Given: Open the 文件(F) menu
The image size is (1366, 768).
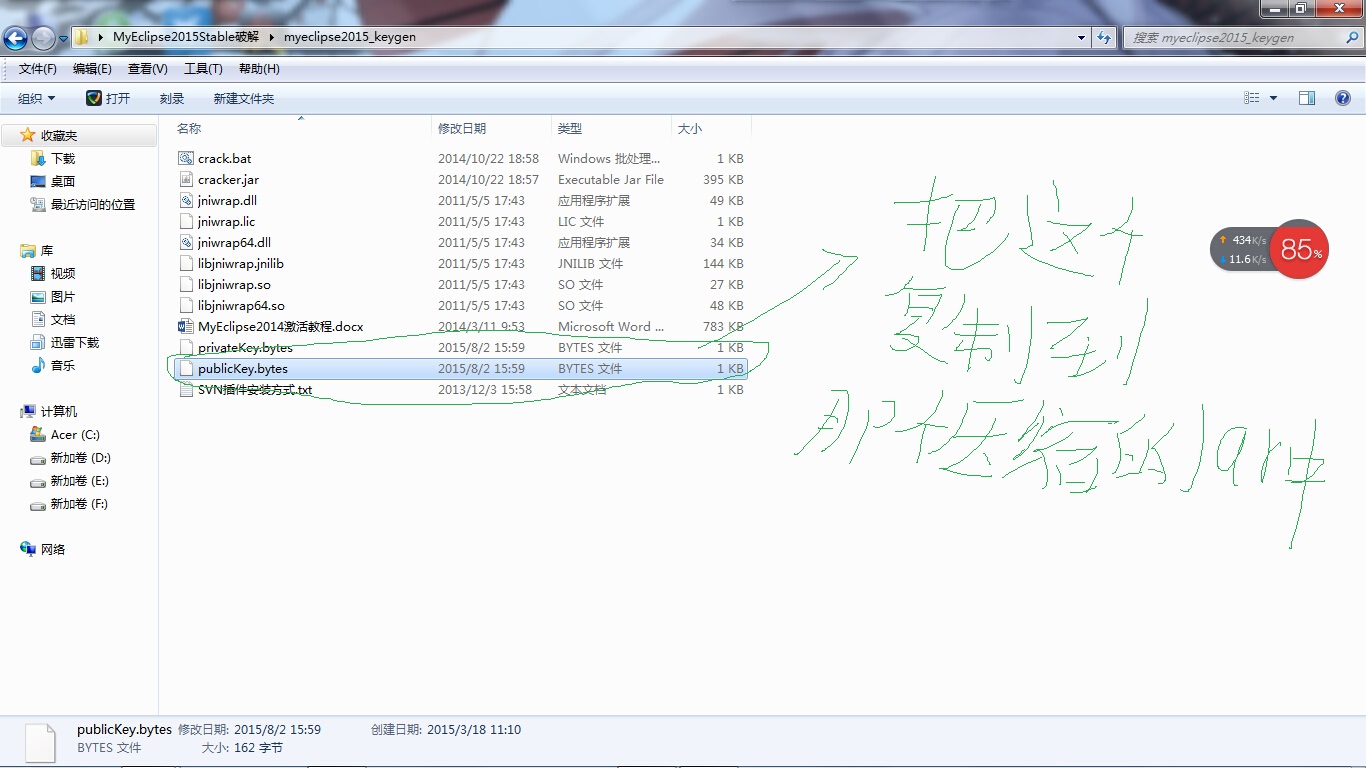Looking at the screenshot, I should [38, 69].
